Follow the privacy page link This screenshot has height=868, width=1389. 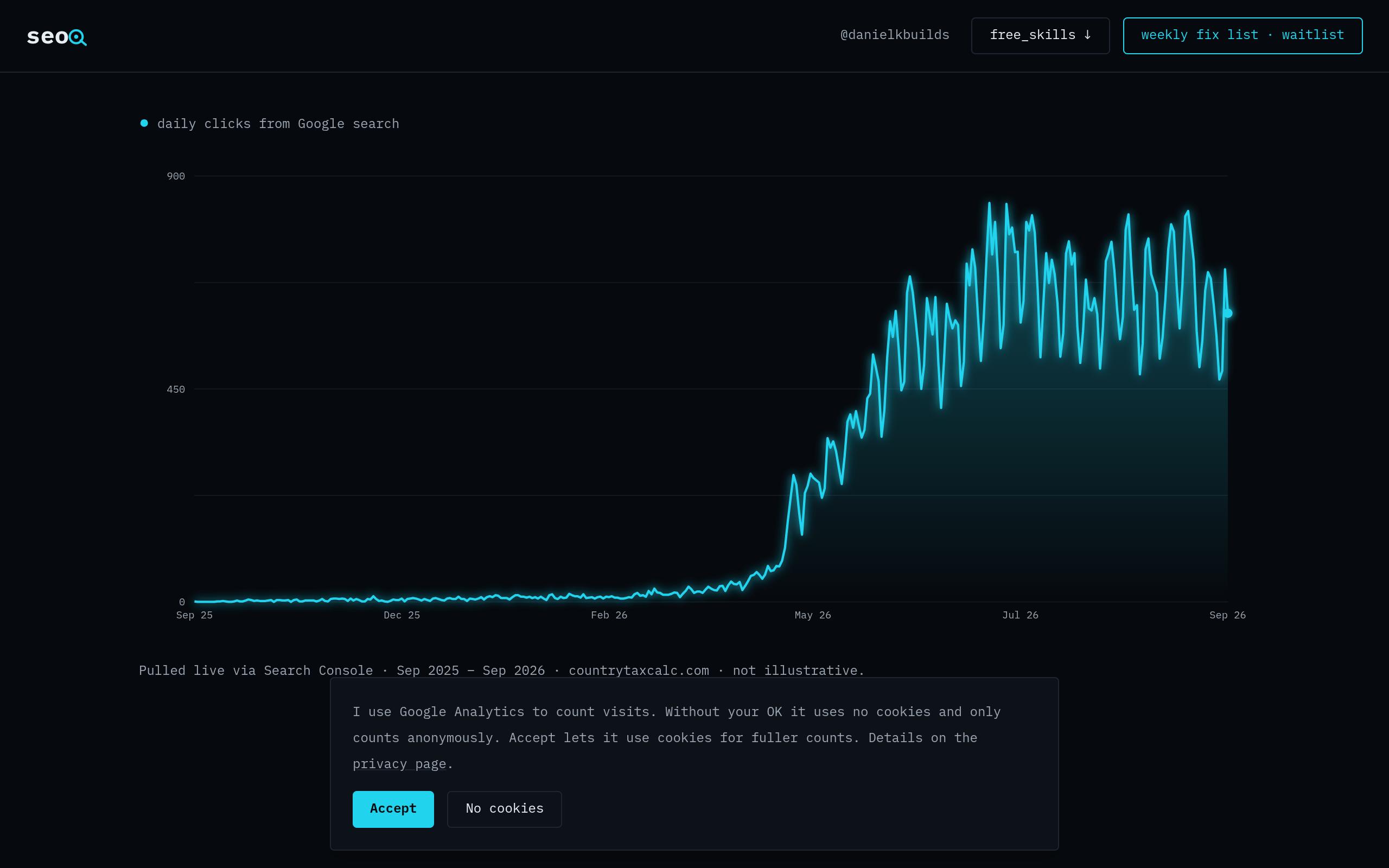pyautogui.click(x=399, y=764)
